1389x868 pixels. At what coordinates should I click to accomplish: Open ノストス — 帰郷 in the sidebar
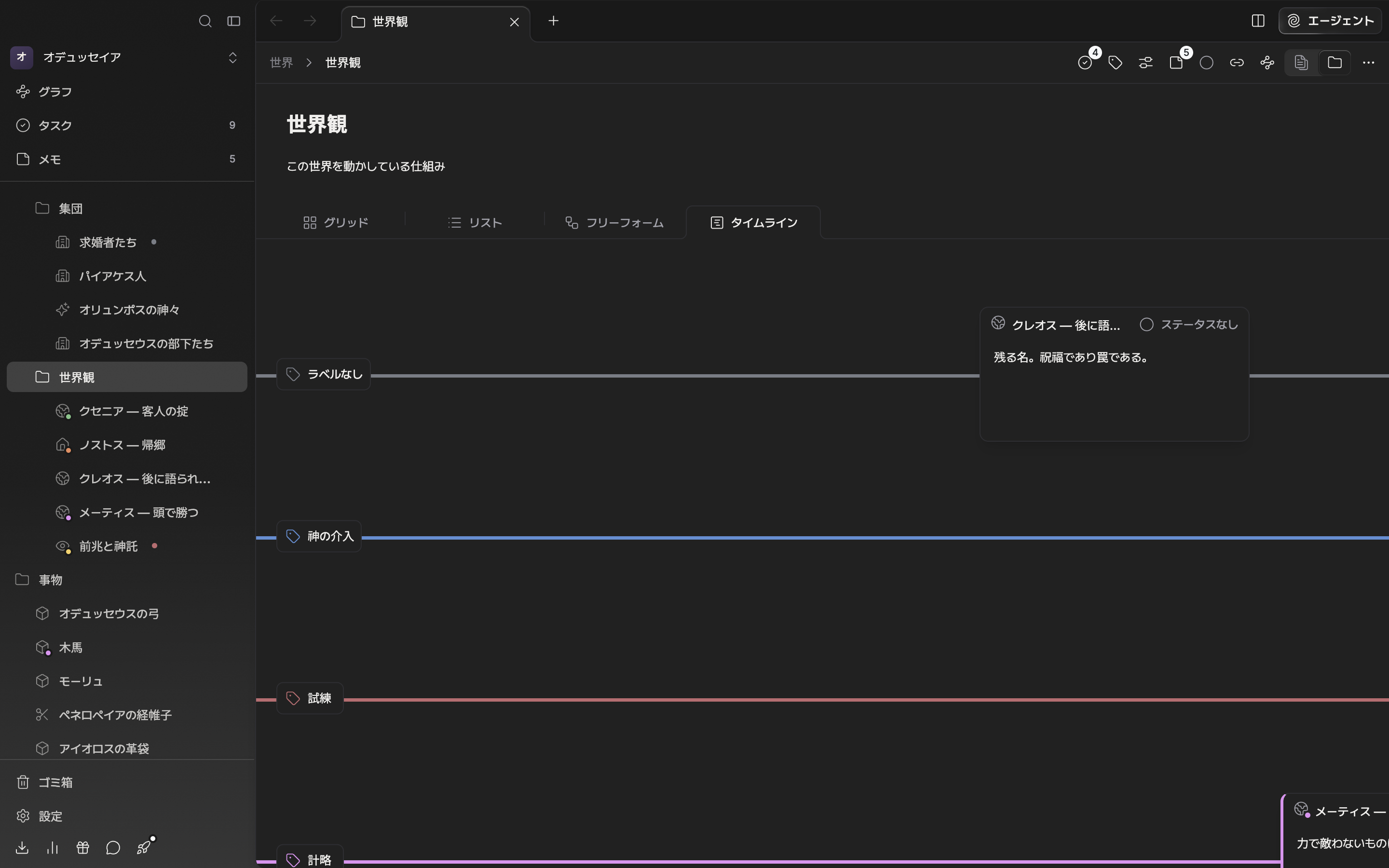[127, 445]
